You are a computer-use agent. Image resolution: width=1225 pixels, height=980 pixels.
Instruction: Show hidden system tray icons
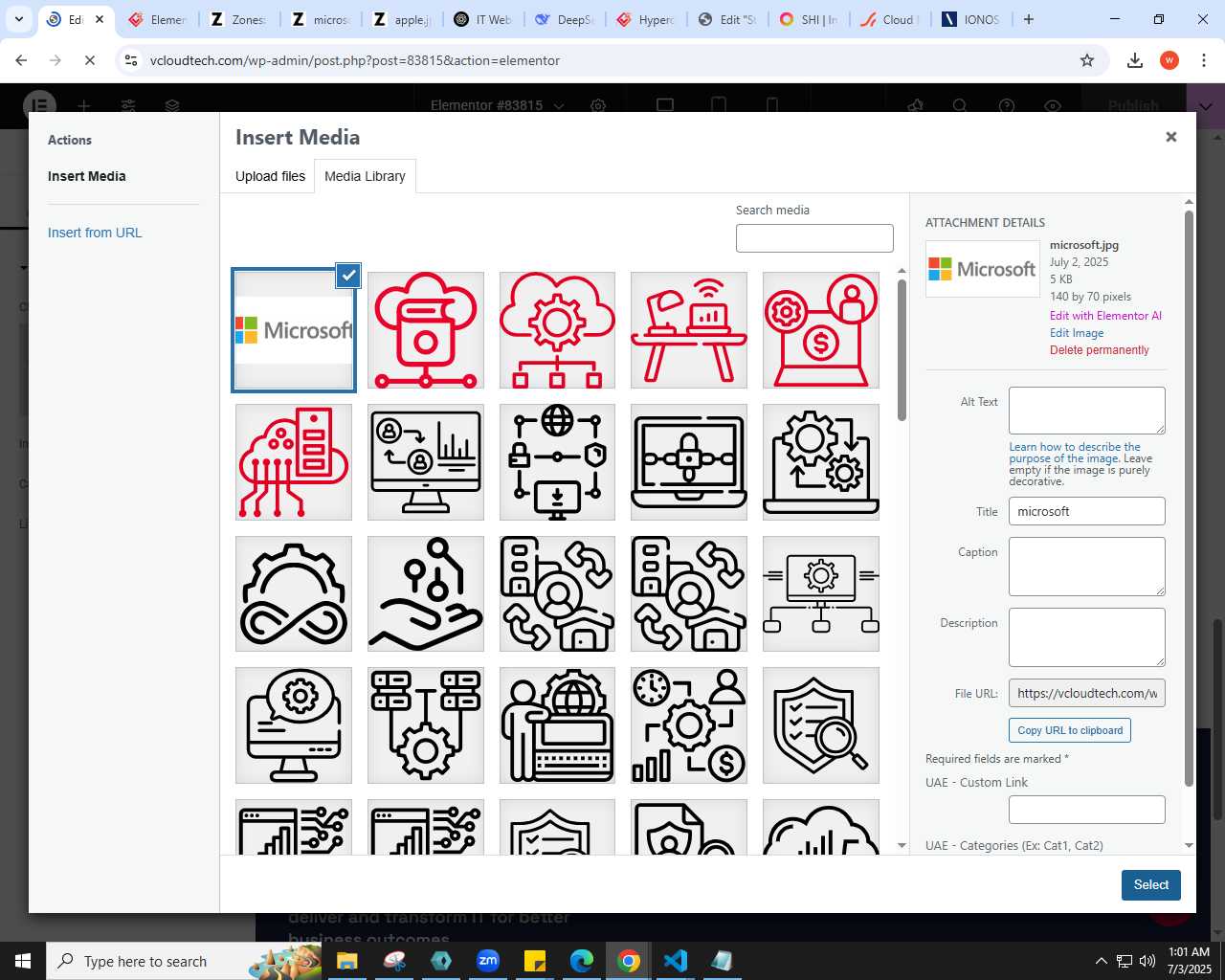point(1101,961)
